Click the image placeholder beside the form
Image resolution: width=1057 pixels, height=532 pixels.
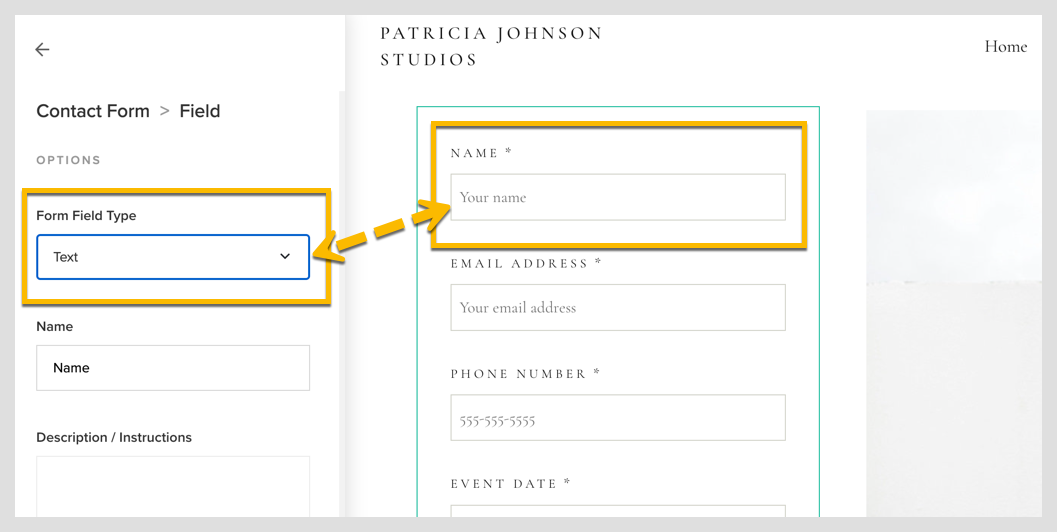click(x=954, y=314)
